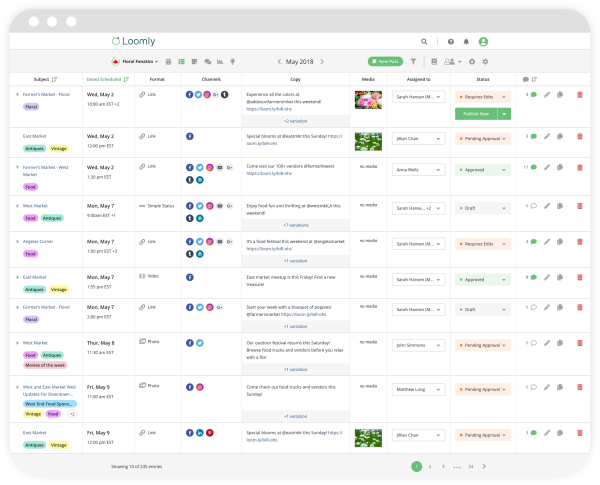Delete the Thur May 8 West Market post
Screen dimensions: 600x485
[x=580, y=343]
